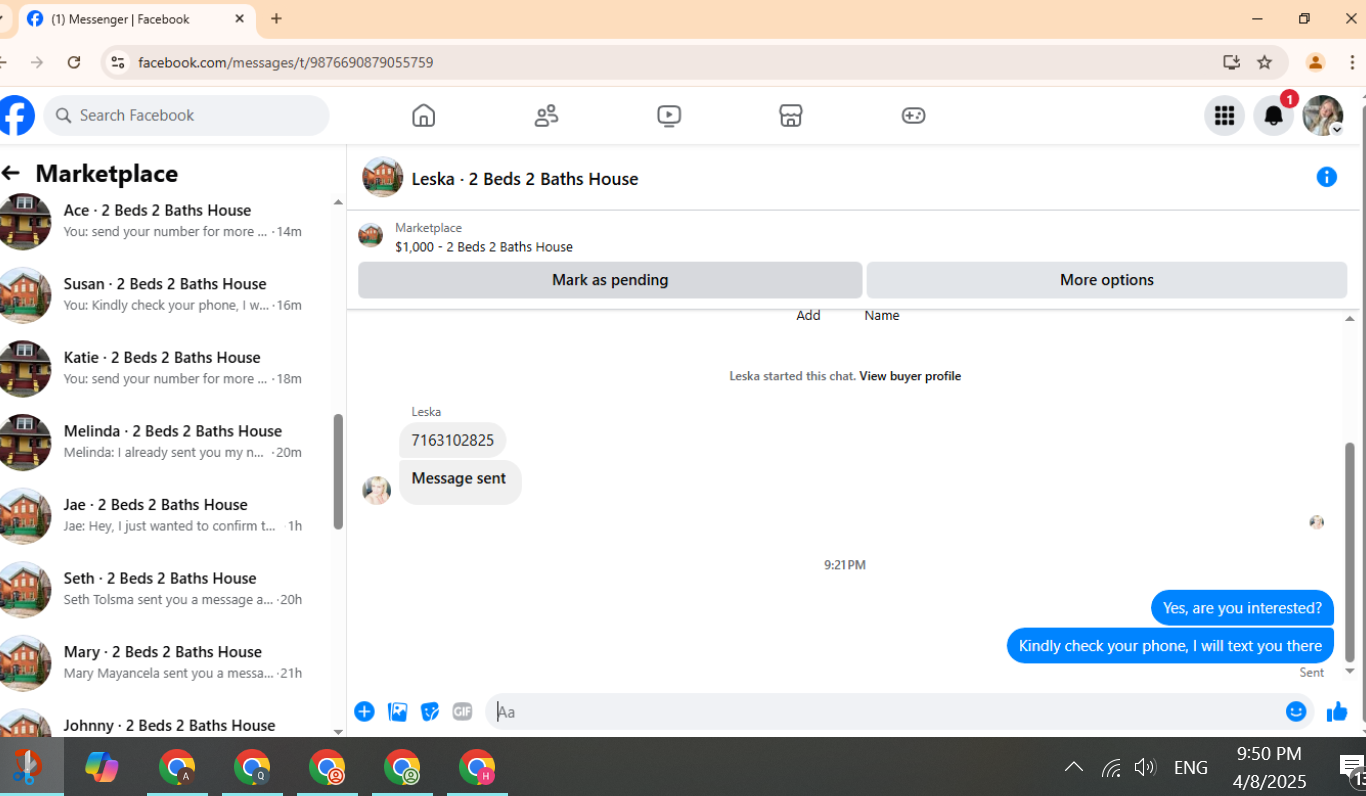Open Seth's conversation
Viewport: 1366px width, 796px height.
pyautogui.click(x=166, y=589)
